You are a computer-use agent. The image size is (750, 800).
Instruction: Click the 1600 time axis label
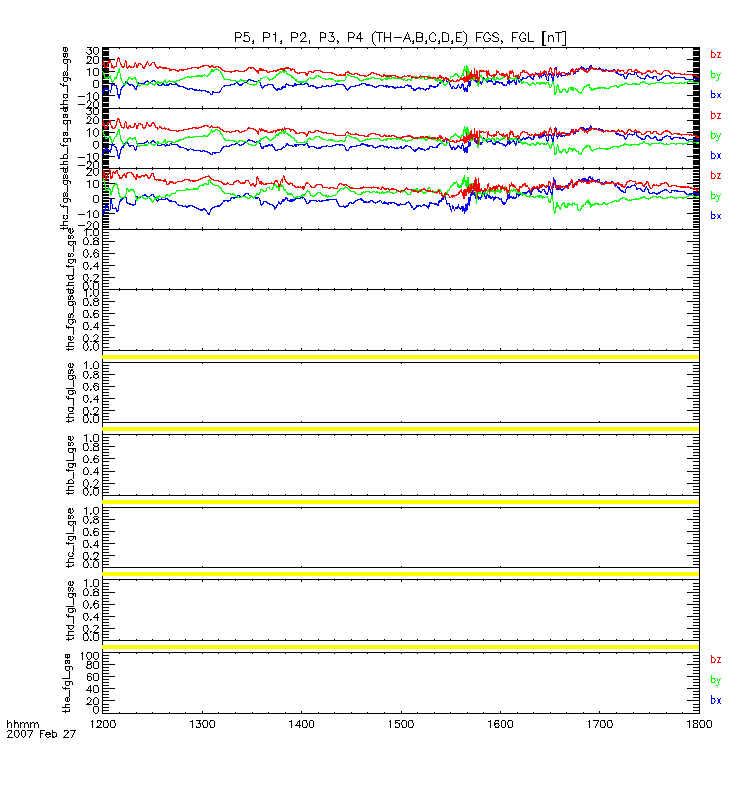point(500,724)
